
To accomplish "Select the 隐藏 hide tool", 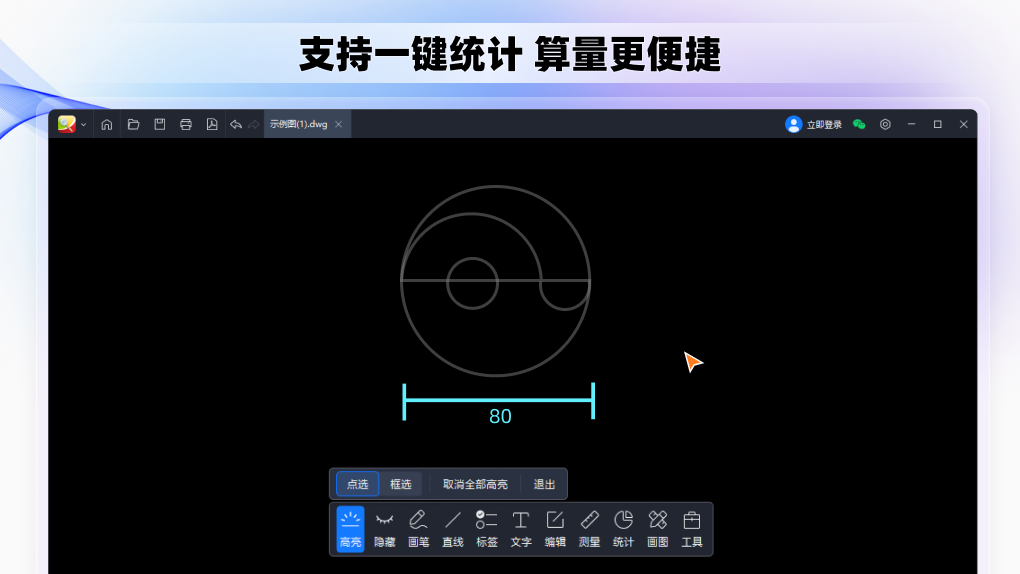I will point(384,529).
